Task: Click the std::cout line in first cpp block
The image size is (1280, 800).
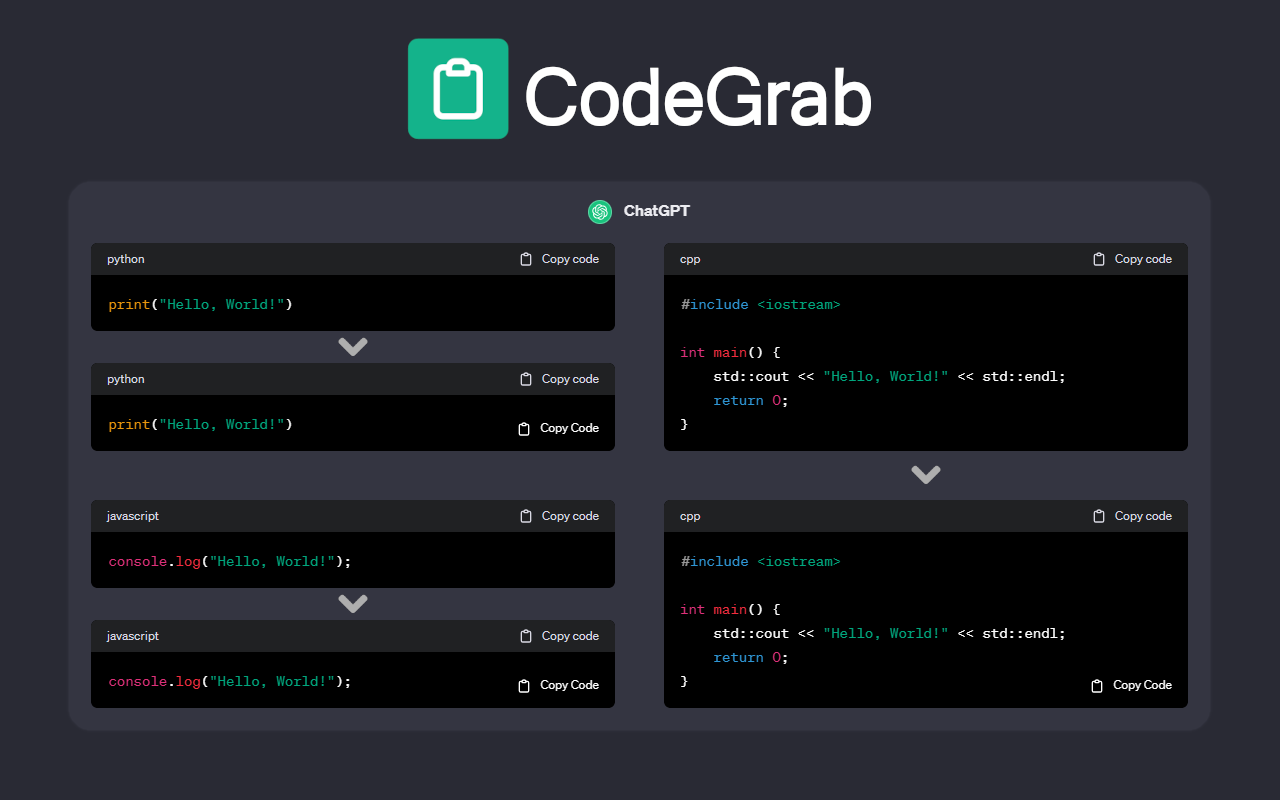Action: point(889,376)
